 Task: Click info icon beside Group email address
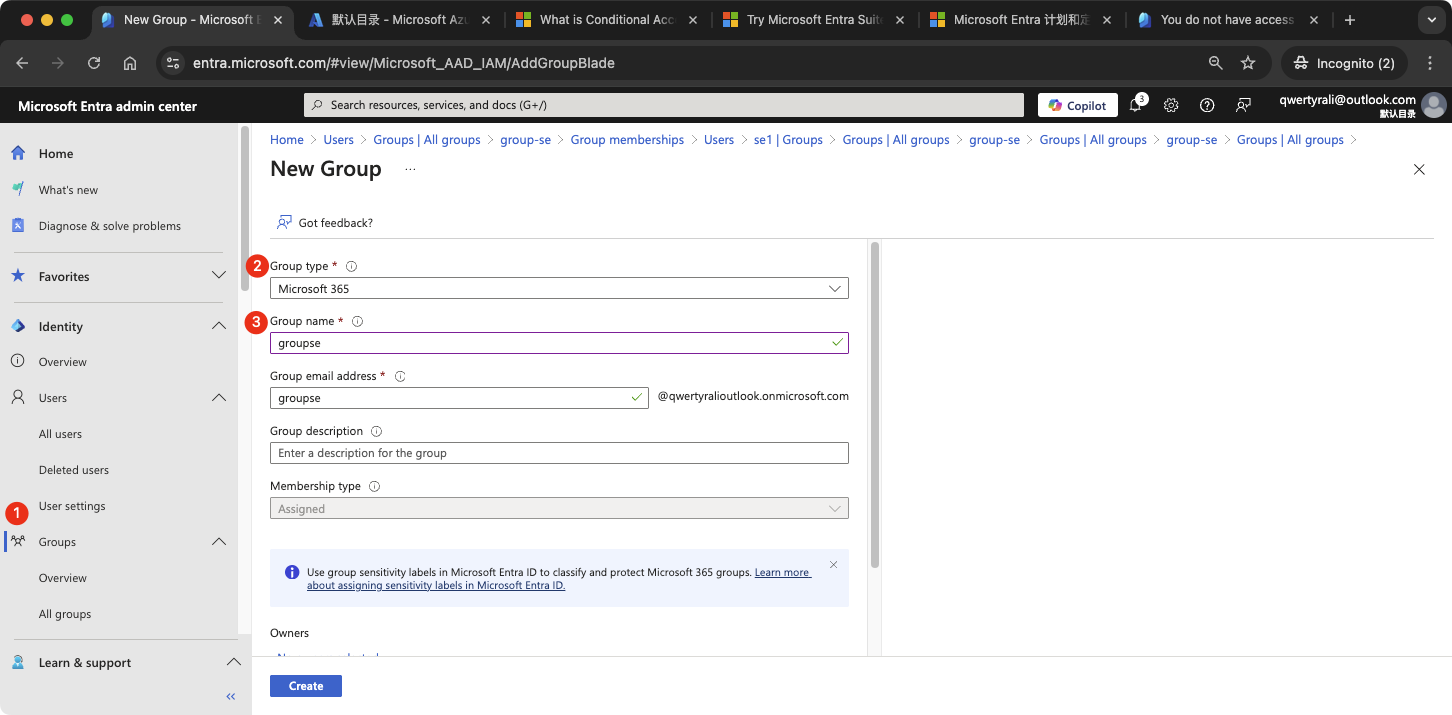tap(400, 376)
